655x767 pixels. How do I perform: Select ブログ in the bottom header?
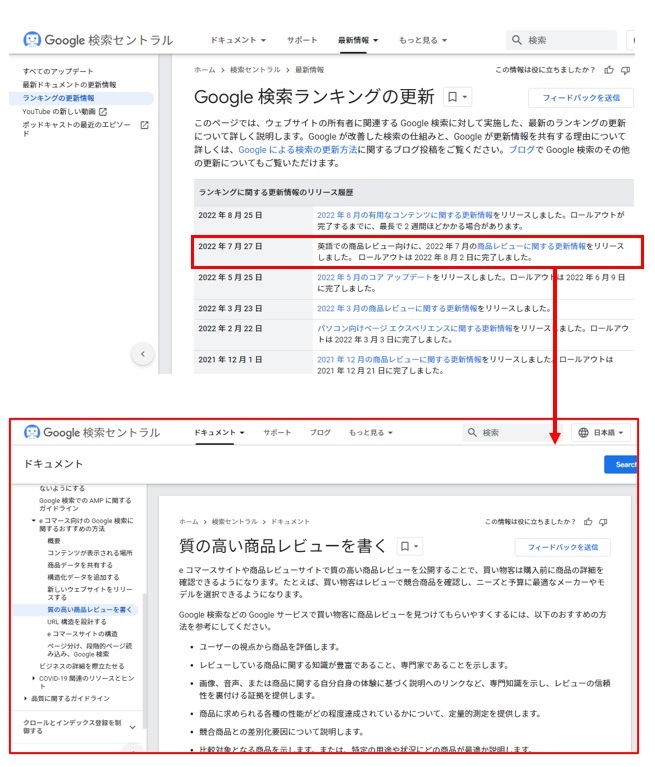320,432
